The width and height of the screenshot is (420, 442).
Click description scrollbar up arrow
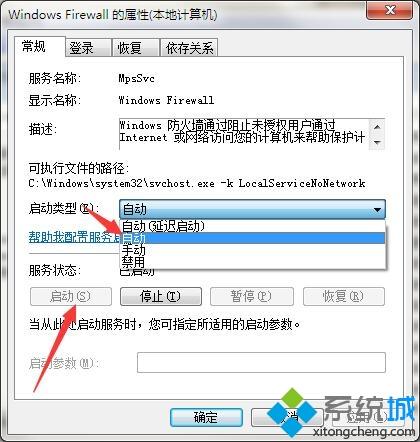pos(377,127)
